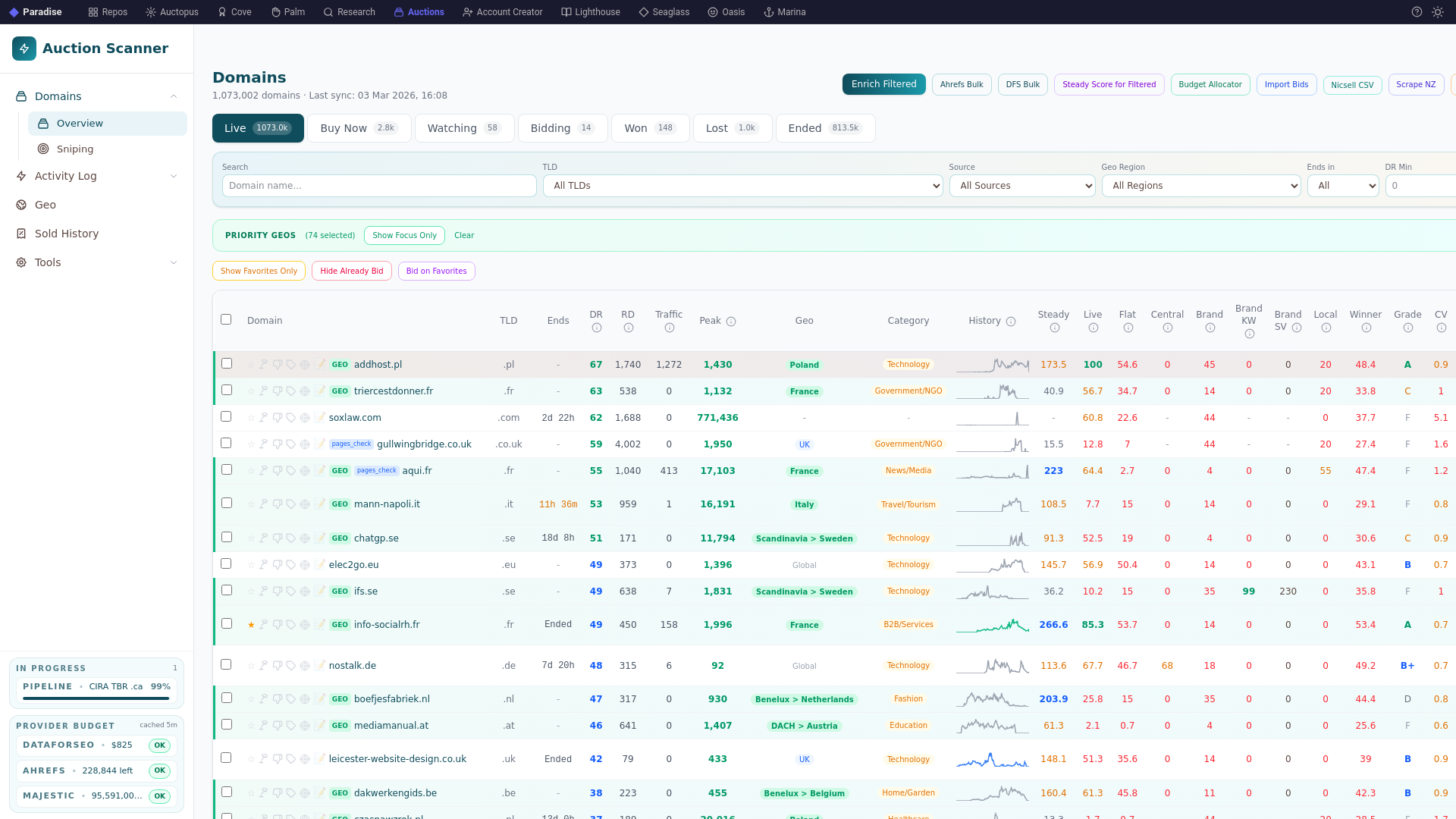
Task: Open Lighthouse in the top navigation
Action: click(590, 12)
